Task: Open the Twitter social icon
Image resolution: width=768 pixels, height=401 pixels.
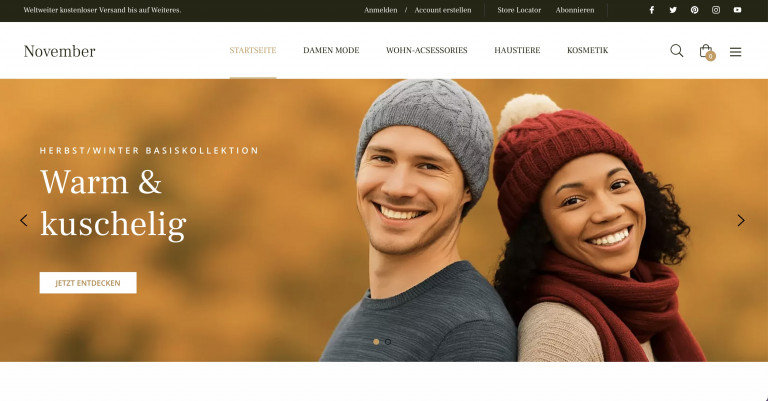Action: [673, 10]
